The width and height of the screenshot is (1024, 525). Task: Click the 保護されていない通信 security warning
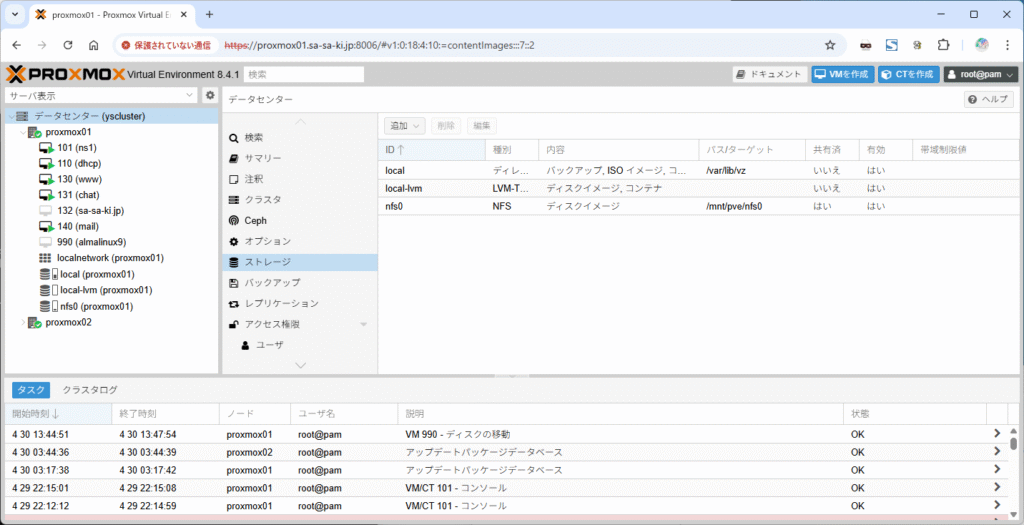click(167, 45)
